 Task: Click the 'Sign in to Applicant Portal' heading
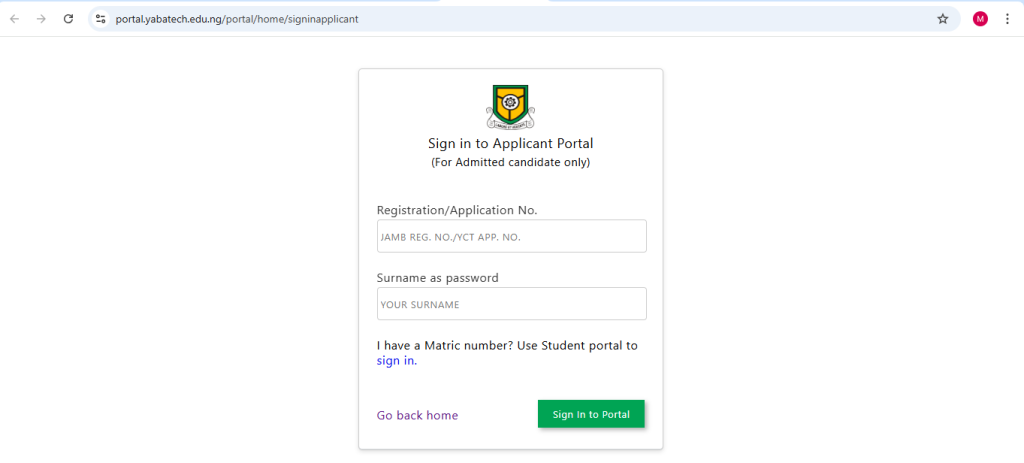(x=510, y=143)
